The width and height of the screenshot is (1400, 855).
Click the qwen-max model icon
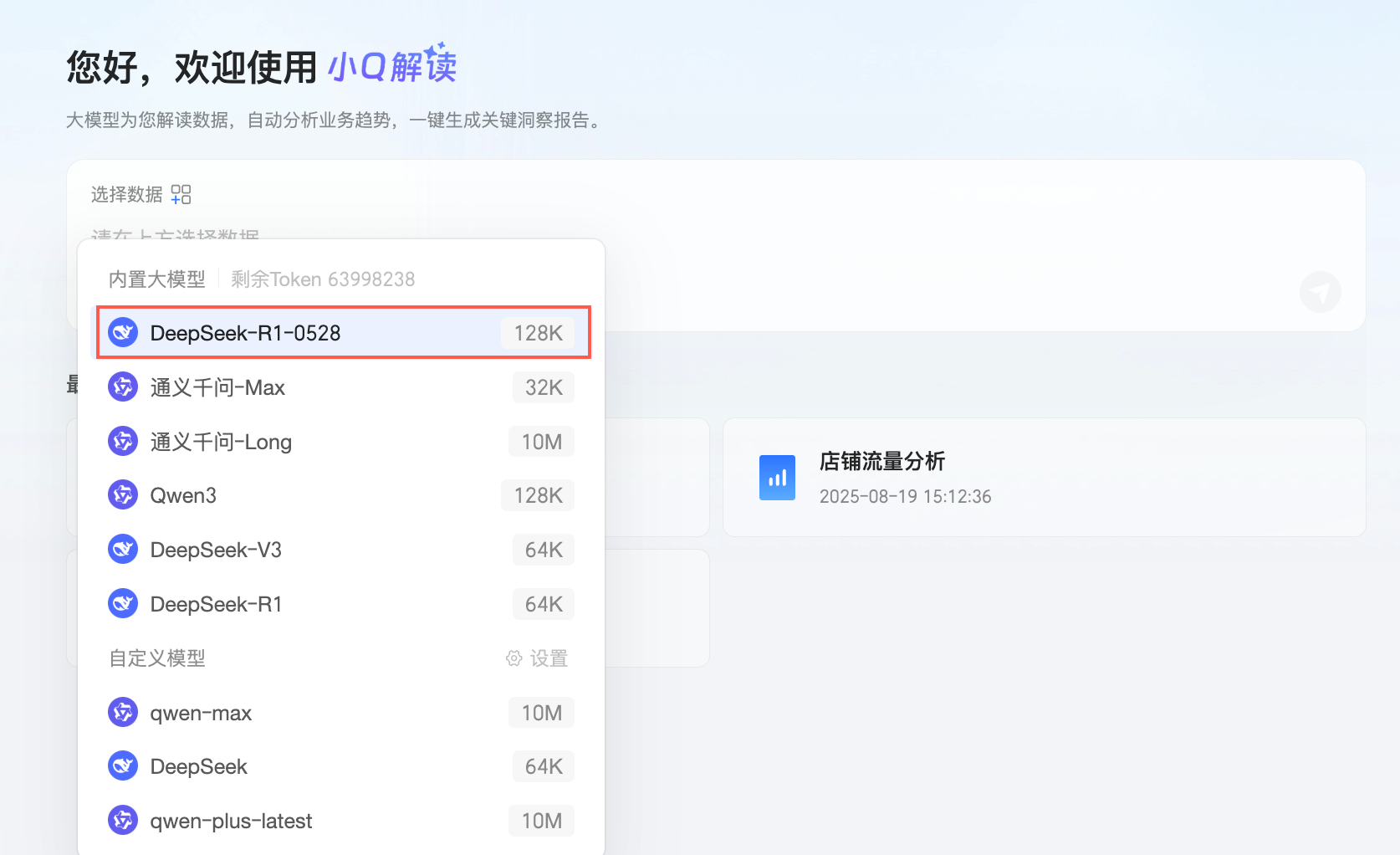click(123, 713)
